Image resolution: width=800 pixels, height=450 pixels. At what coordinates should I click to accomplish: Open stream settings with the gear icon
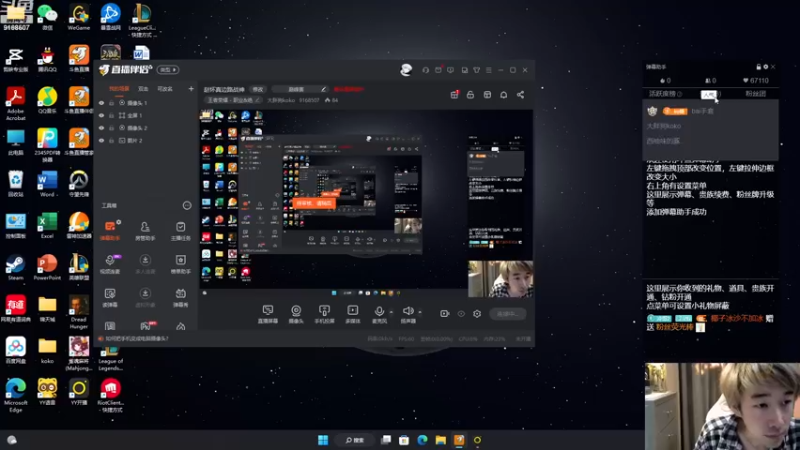[x=477, y=314]
